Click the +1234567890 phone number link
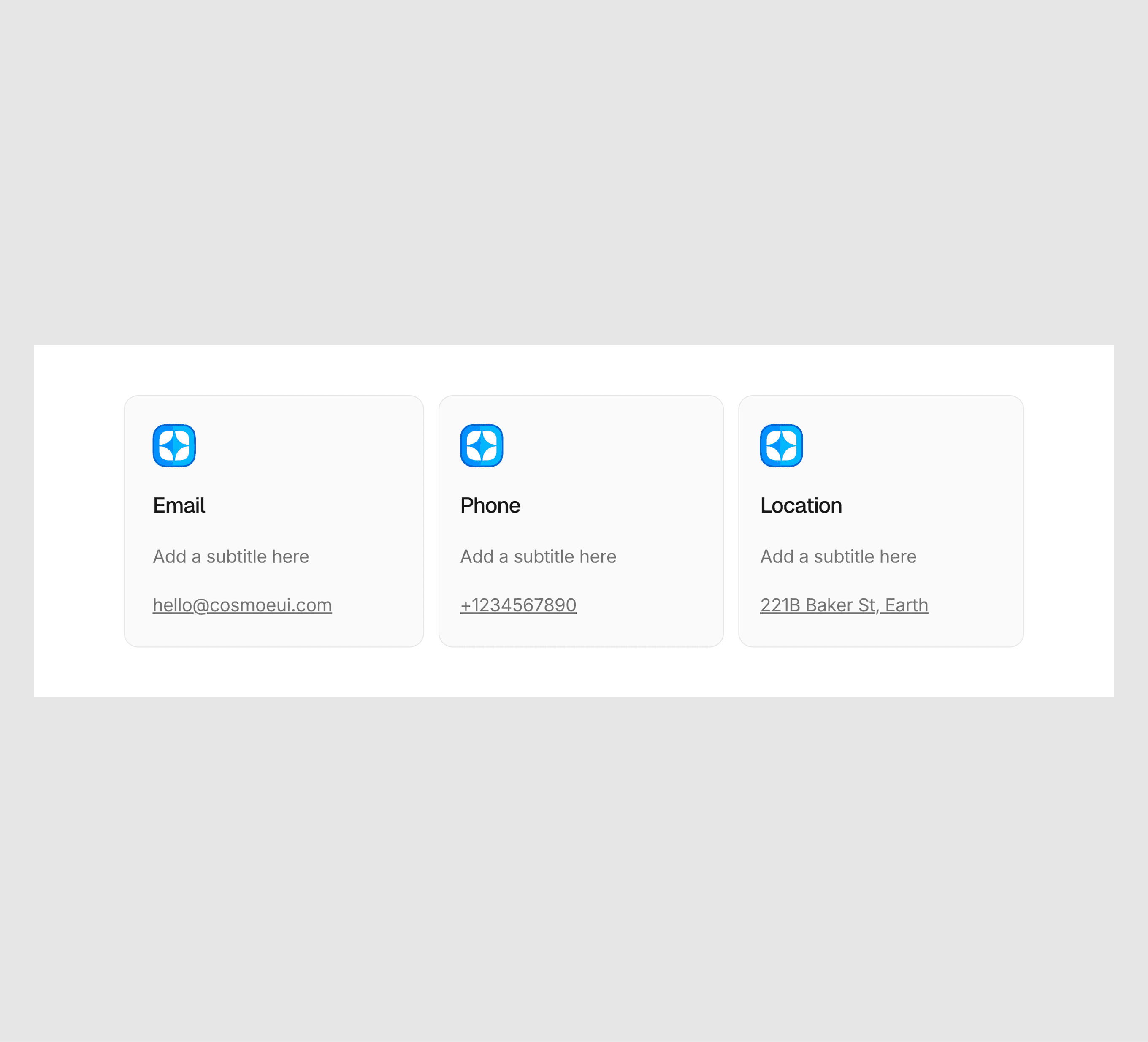The image size is (1148, 1042). pyautogui.click(x=518, y=605)
